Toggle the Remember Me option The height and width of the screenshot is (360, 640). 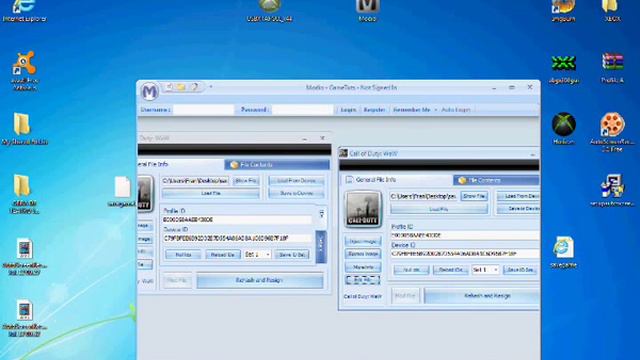pyautogui.click(x=411, y=110)
